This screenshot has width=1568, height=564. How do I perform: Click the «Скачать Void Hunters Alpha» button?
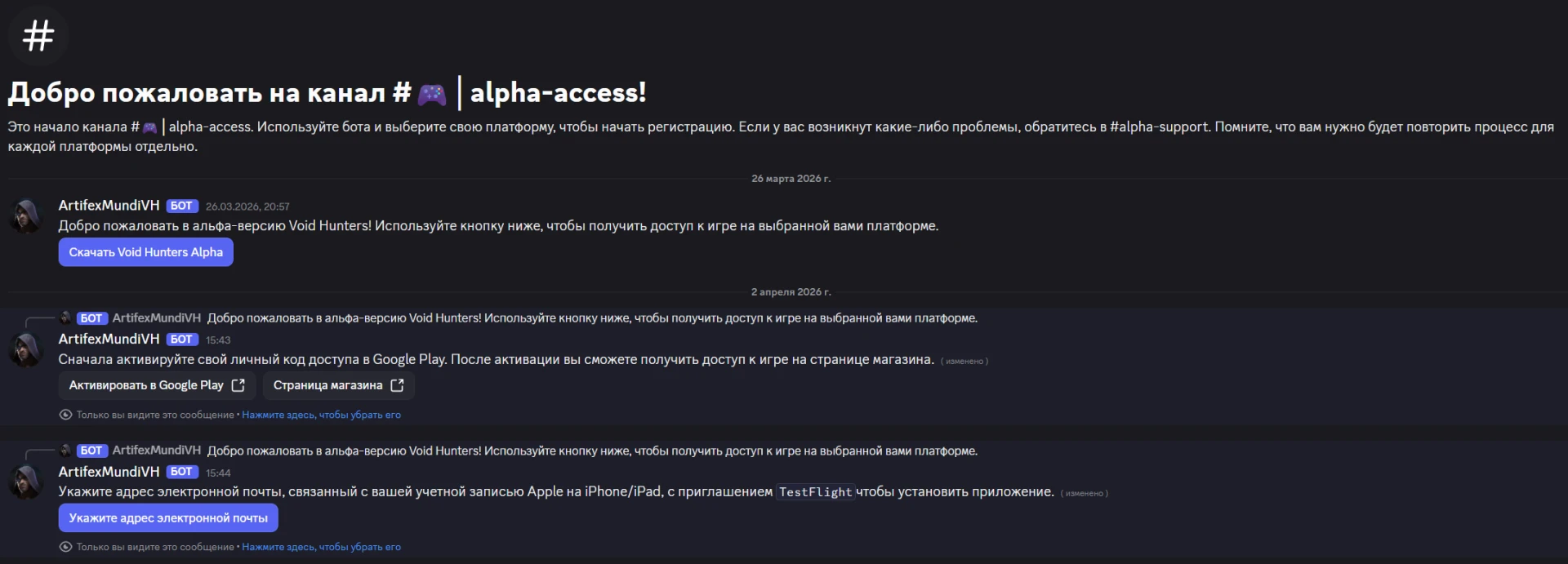146,252
